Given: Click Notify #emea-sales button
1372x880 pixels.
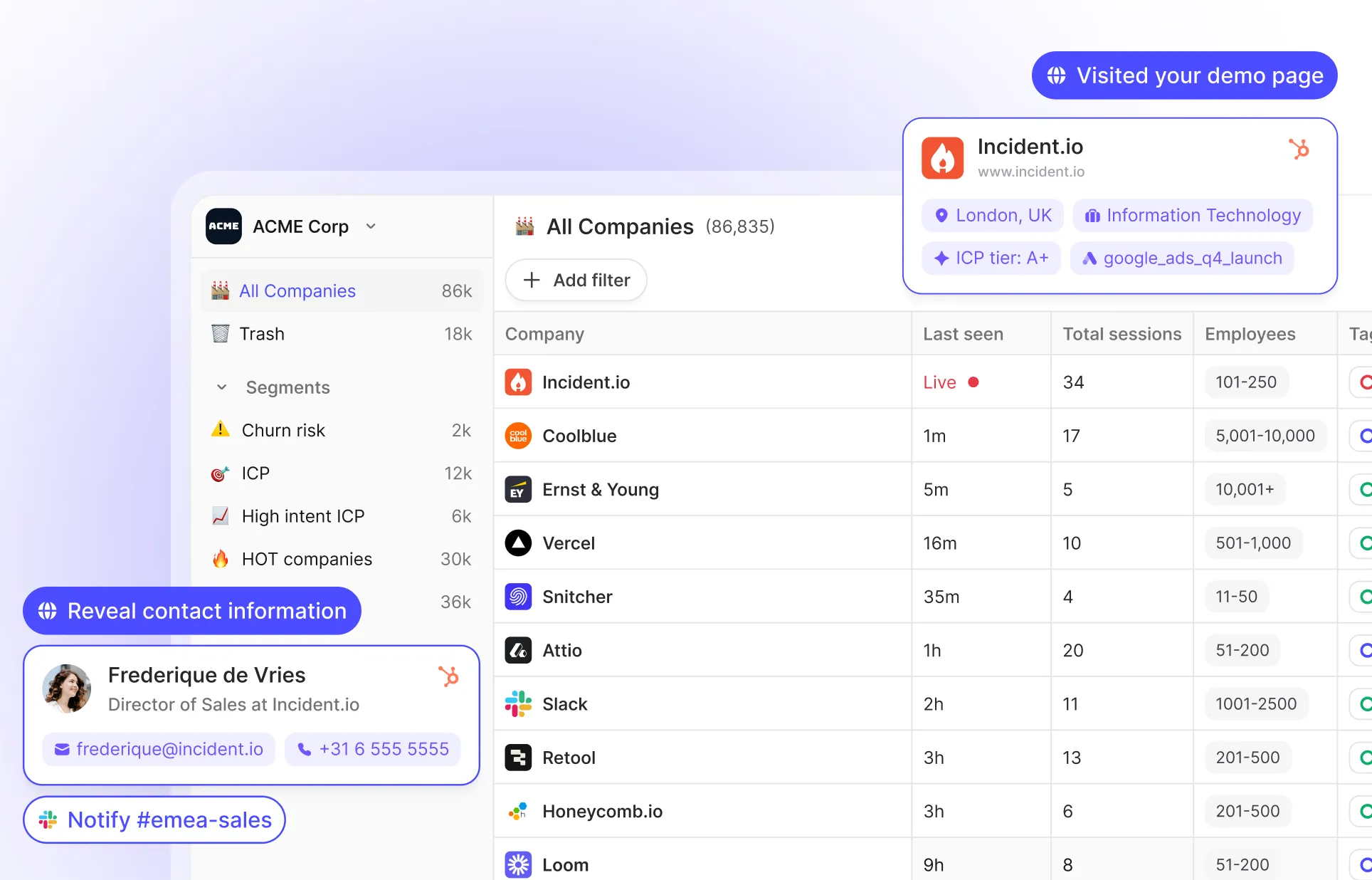Looking at the screenshot, I should (154, 819).
